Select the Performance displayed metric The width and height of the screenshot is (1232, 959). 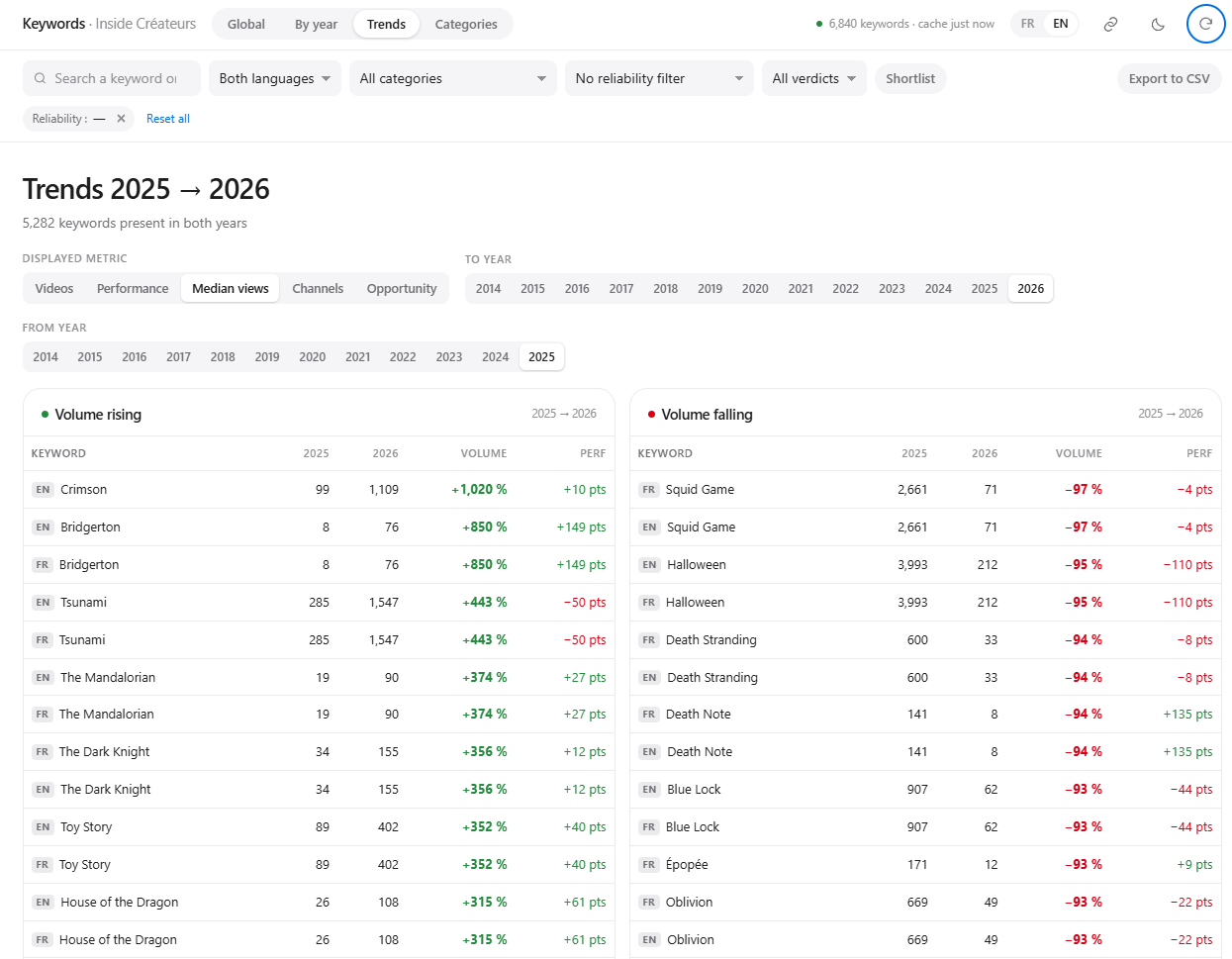pos(133,288)
